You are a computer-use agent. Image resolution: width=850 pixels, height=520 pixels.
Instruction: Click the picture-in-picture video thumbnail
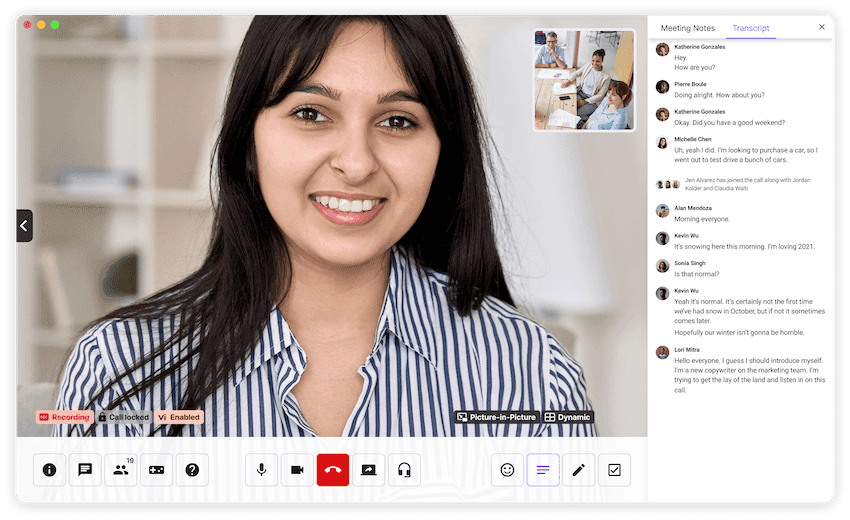[584, 80]
